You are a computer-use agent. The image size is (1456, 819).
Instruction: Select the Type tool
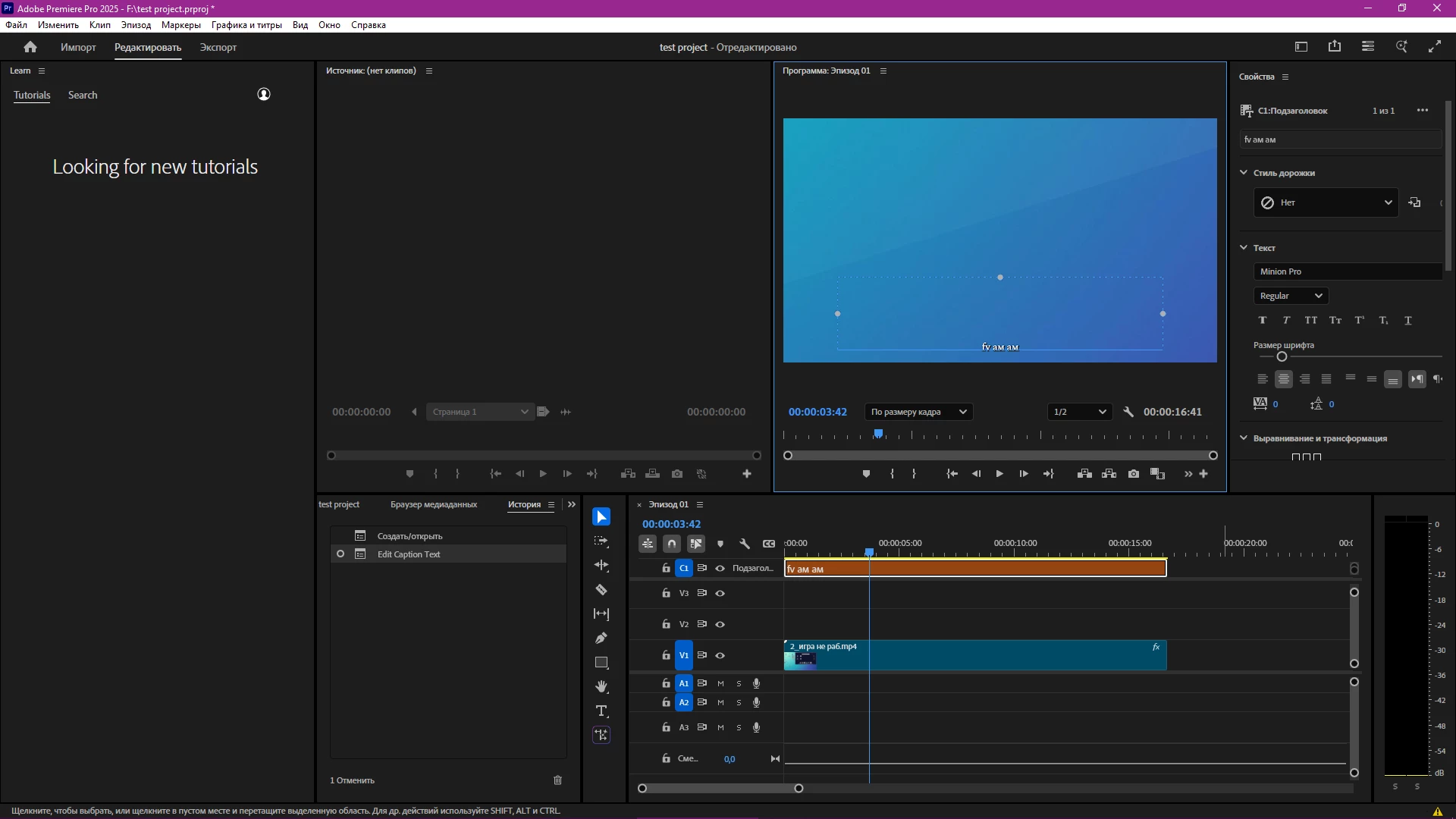601,711
